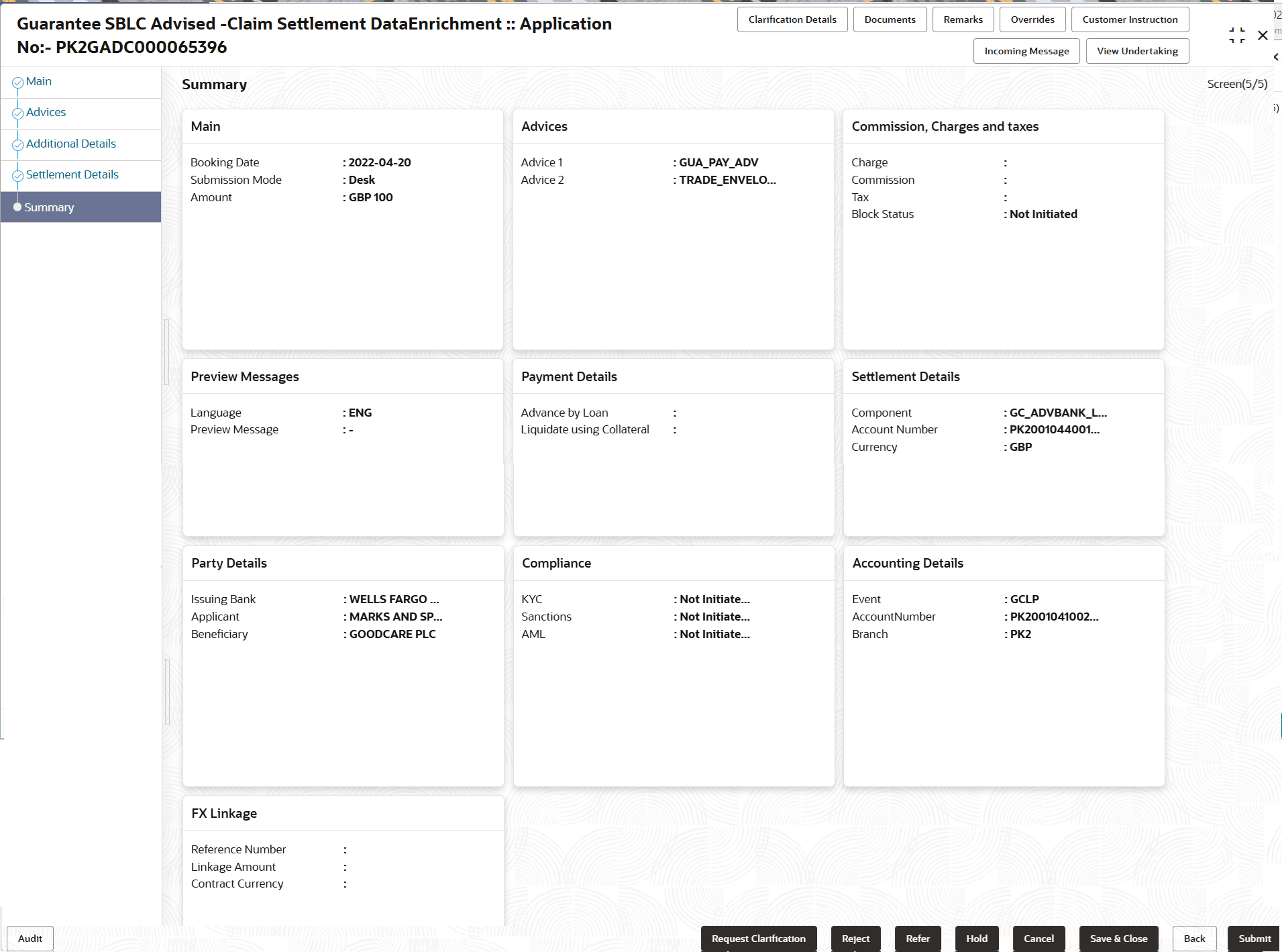Open the Settlement Details summary tile
This screenshot has height=952, width=1282.
(1004, 447)
